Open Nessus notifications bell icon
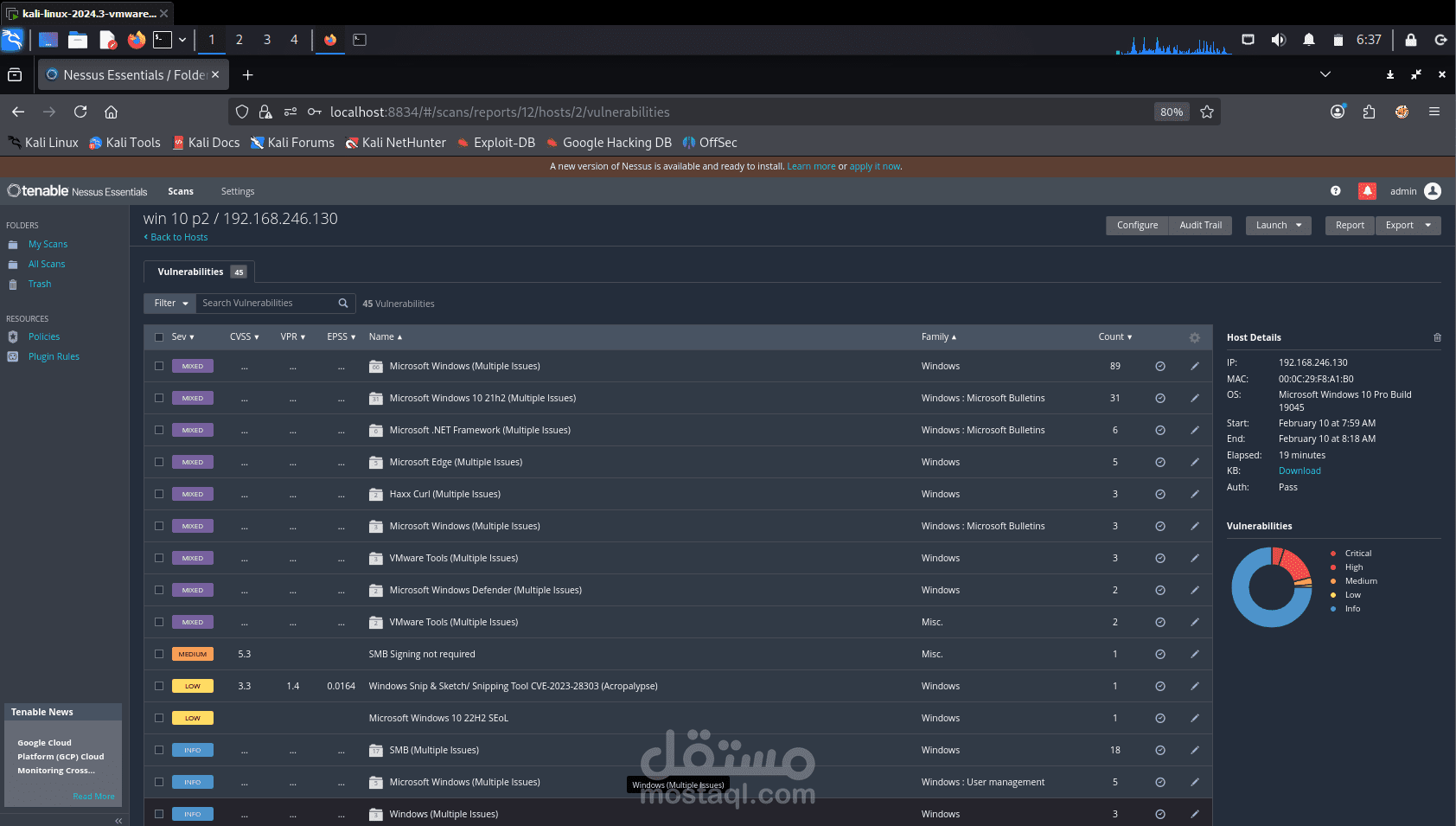This screenshot has height=826, width=1456. 1367,191
